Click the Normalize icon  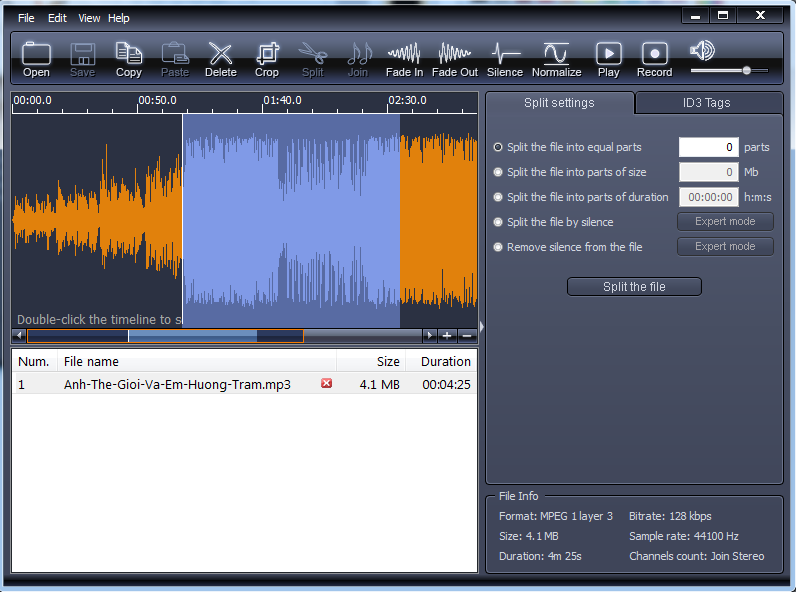tap(556, 59)
